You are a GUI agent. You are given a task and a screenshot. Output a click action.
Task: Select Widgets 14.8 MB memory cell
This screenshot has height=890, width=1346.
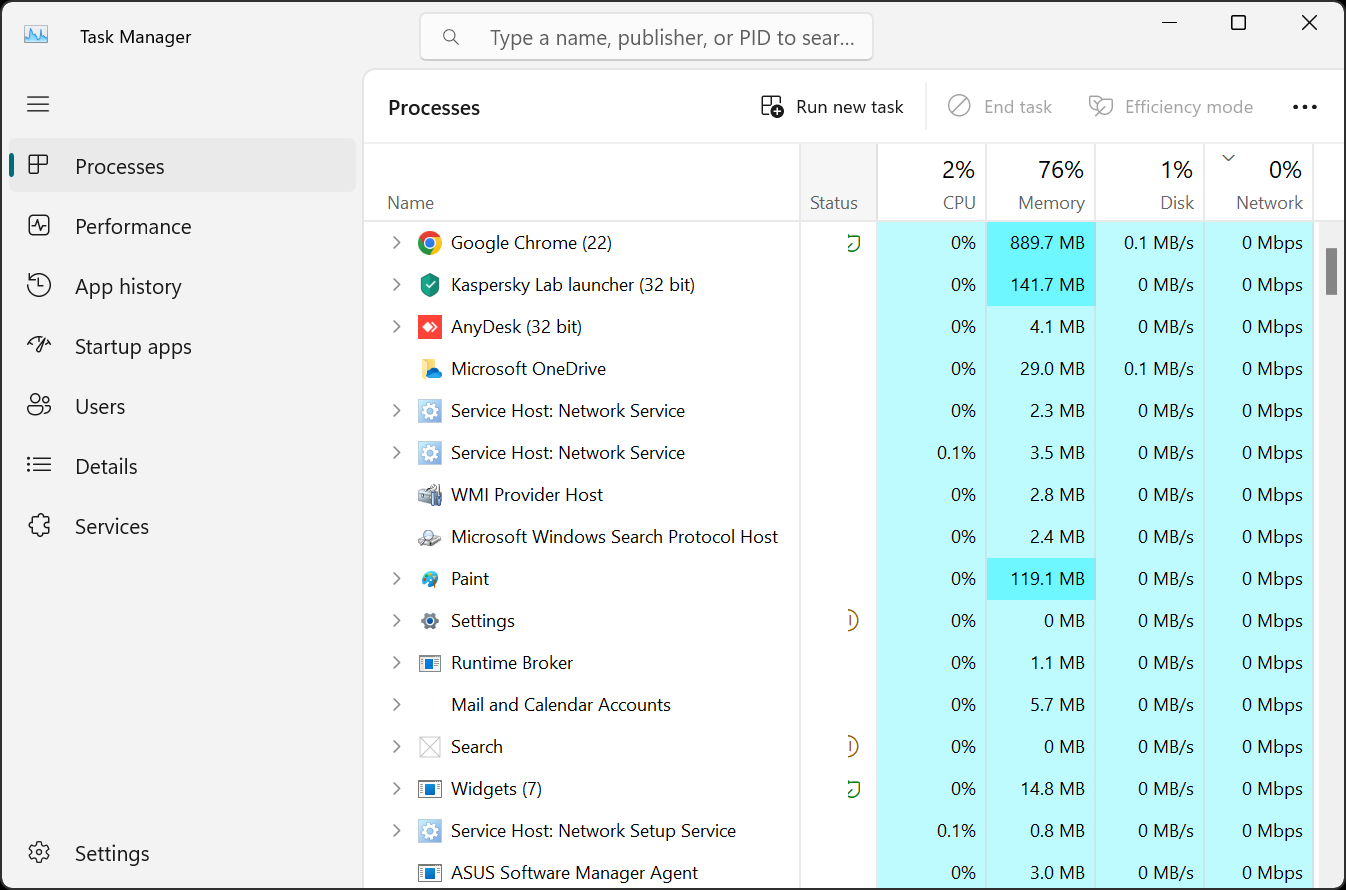tap(1041, 789)
